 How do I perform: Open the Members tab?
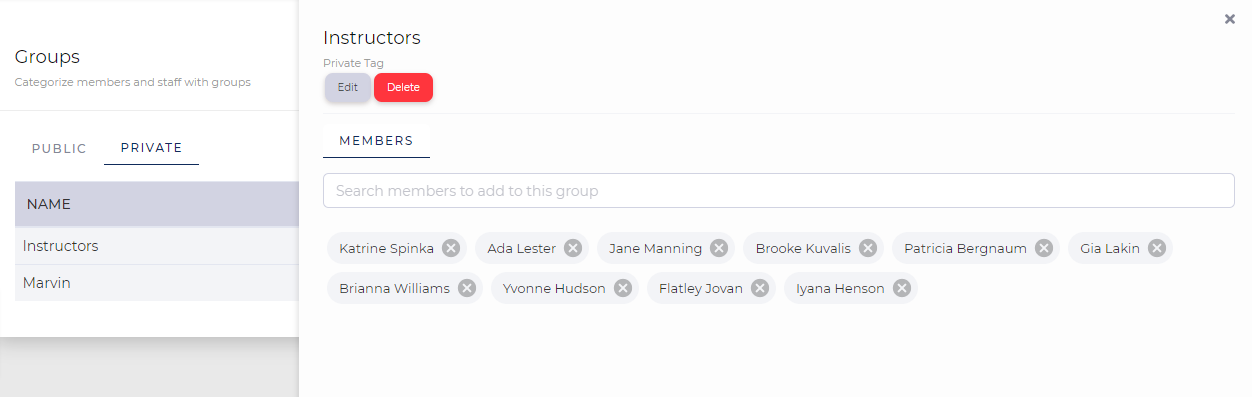376,141
